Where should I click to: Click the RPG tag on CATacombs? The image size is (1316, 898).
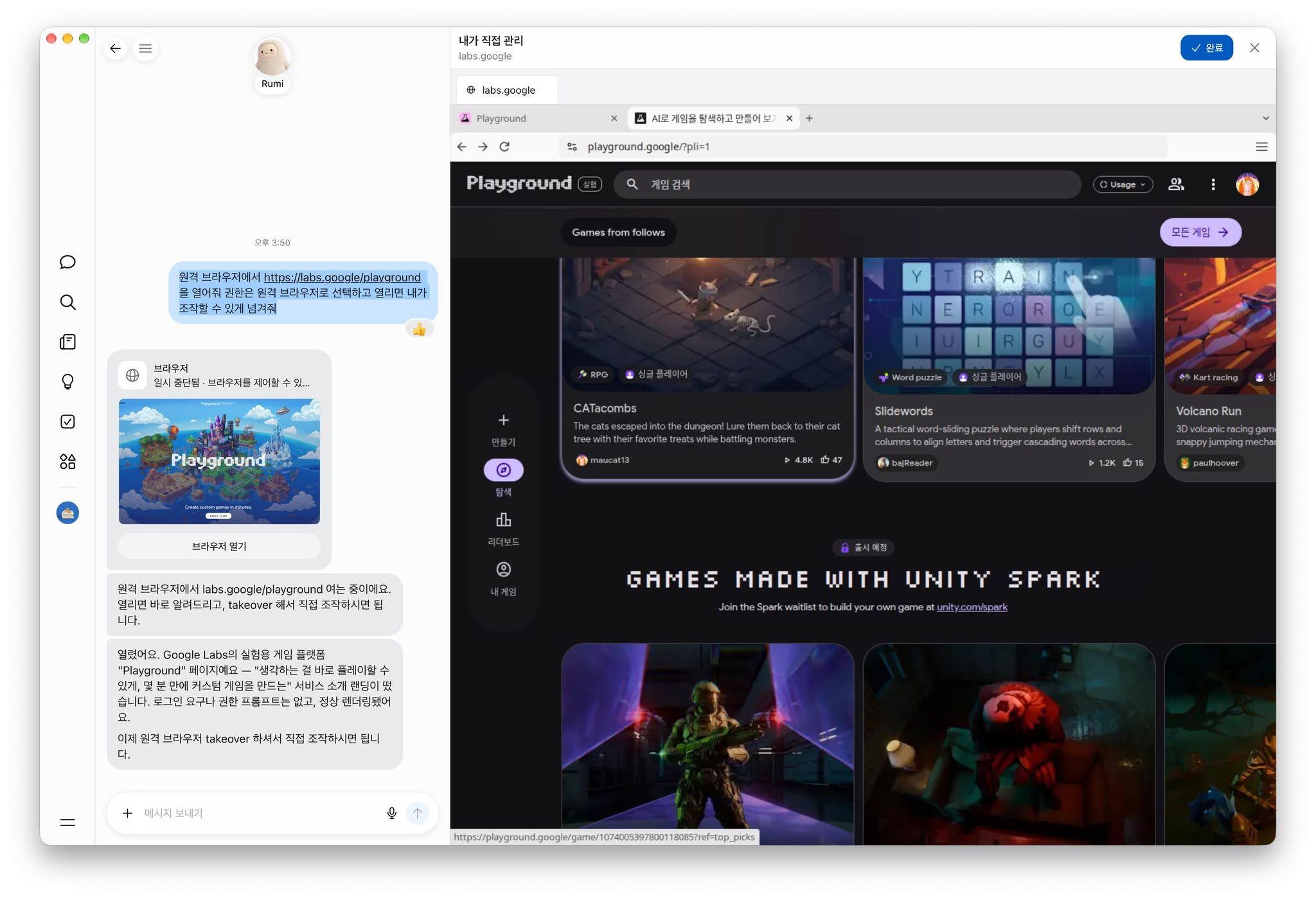pyautogui.click(x=592, y=374)
